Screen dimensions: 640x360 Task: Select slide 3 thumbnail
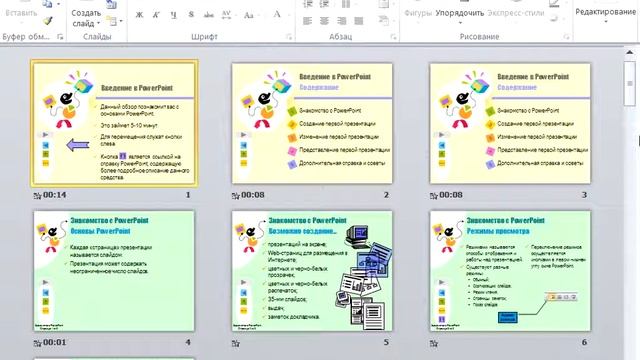tap(510, 123)
